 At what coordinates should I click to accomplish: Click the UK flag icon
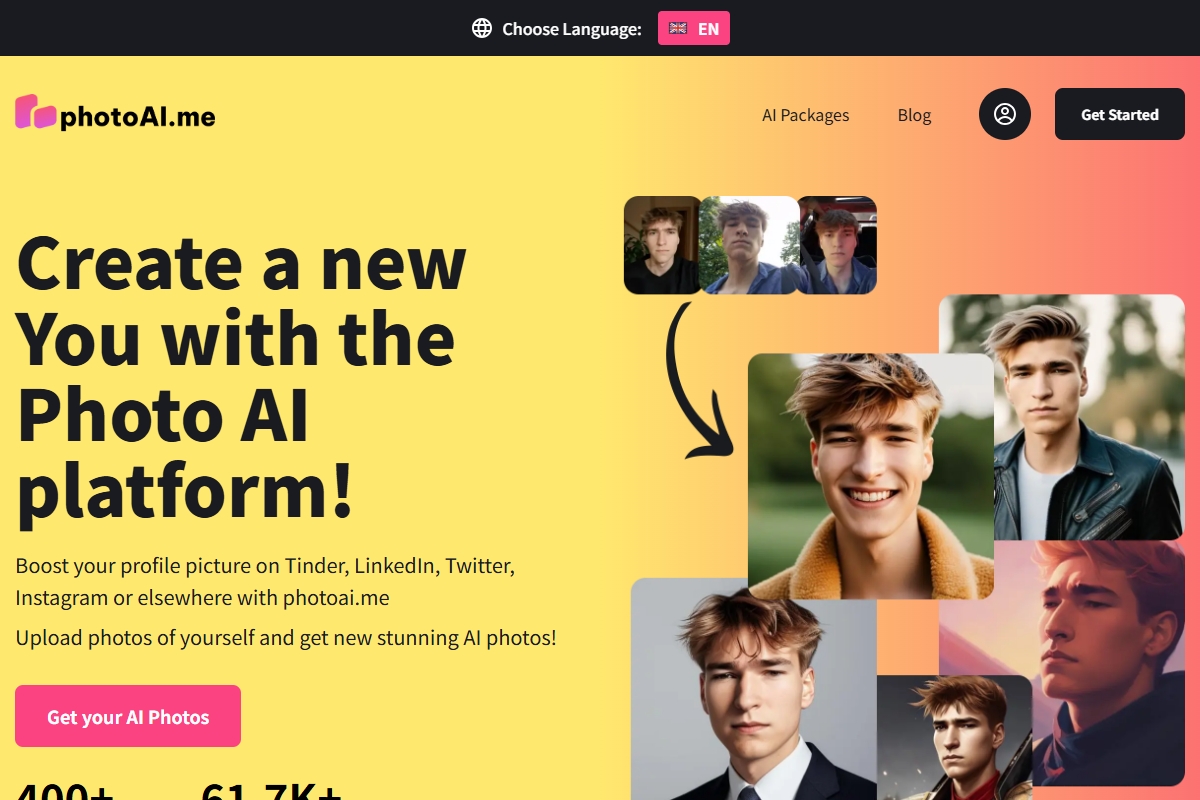(678, 28)
